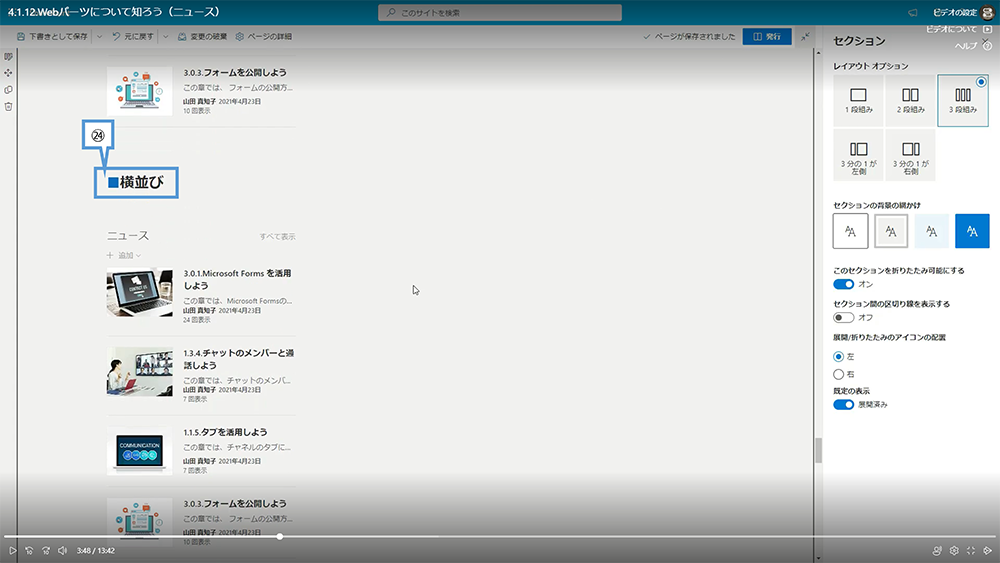Click the move section icon in left rail
1000x563 pixels.
pyautogui.click(x=8, y=73)
